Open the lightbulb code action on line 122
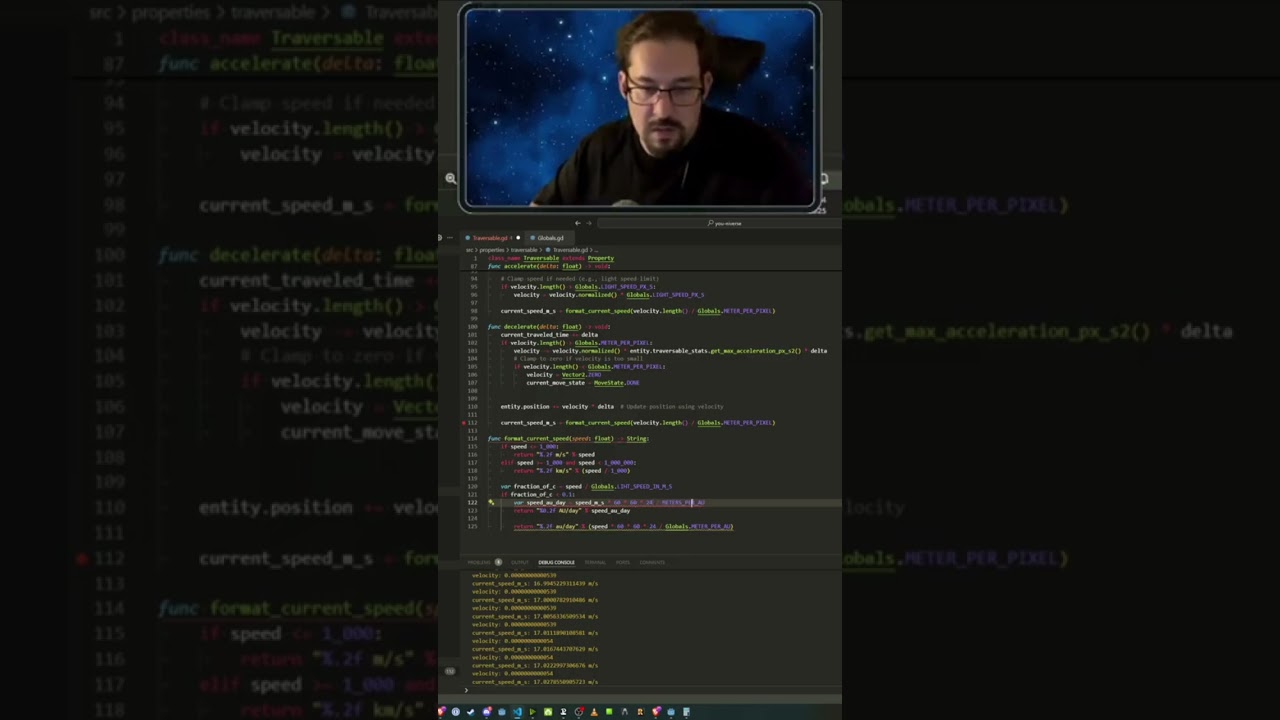This screenshot has height=720, width=1280. [491, 502]
